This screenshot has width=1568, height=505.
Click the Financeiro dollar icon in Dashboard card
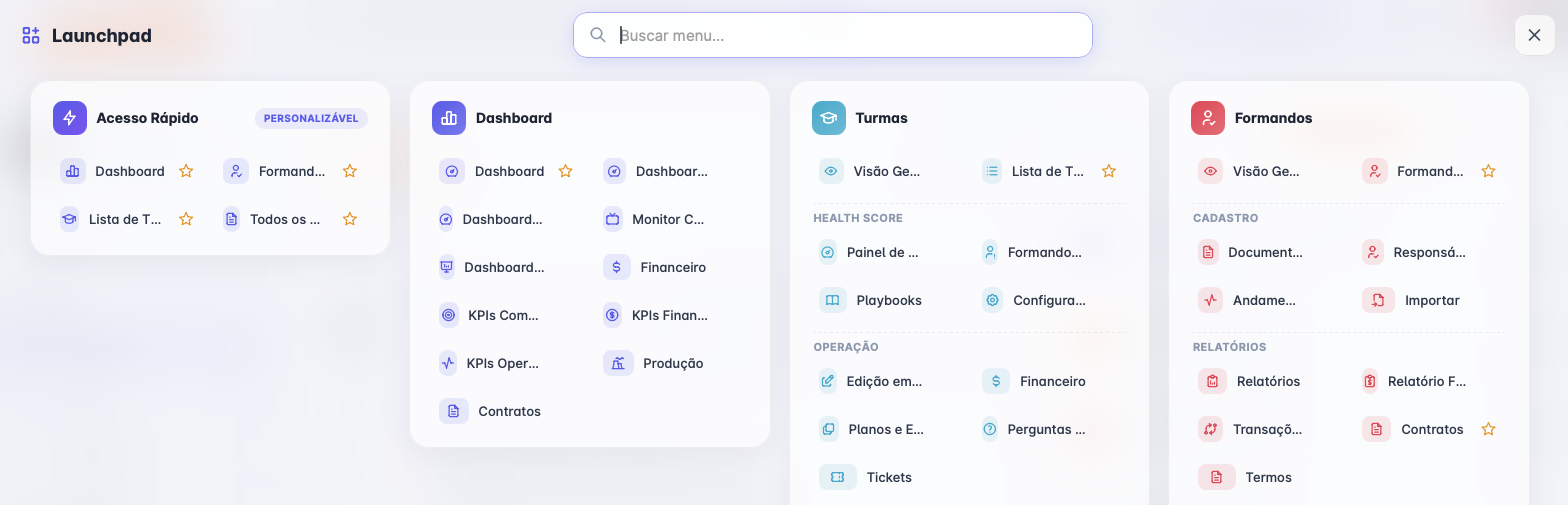click(617, 267)
